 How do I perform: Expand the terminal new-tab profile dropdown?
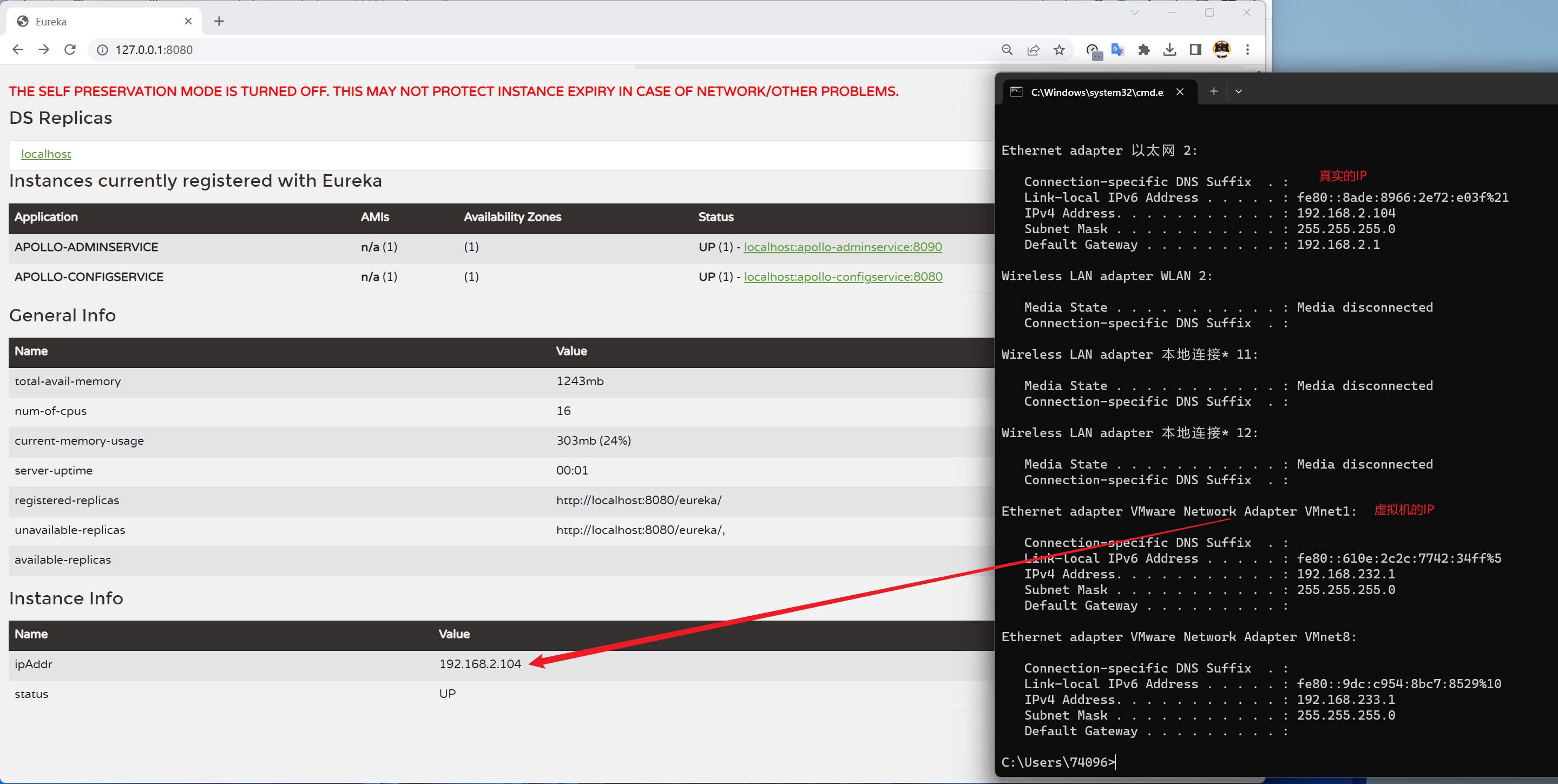coord(1239,91)
